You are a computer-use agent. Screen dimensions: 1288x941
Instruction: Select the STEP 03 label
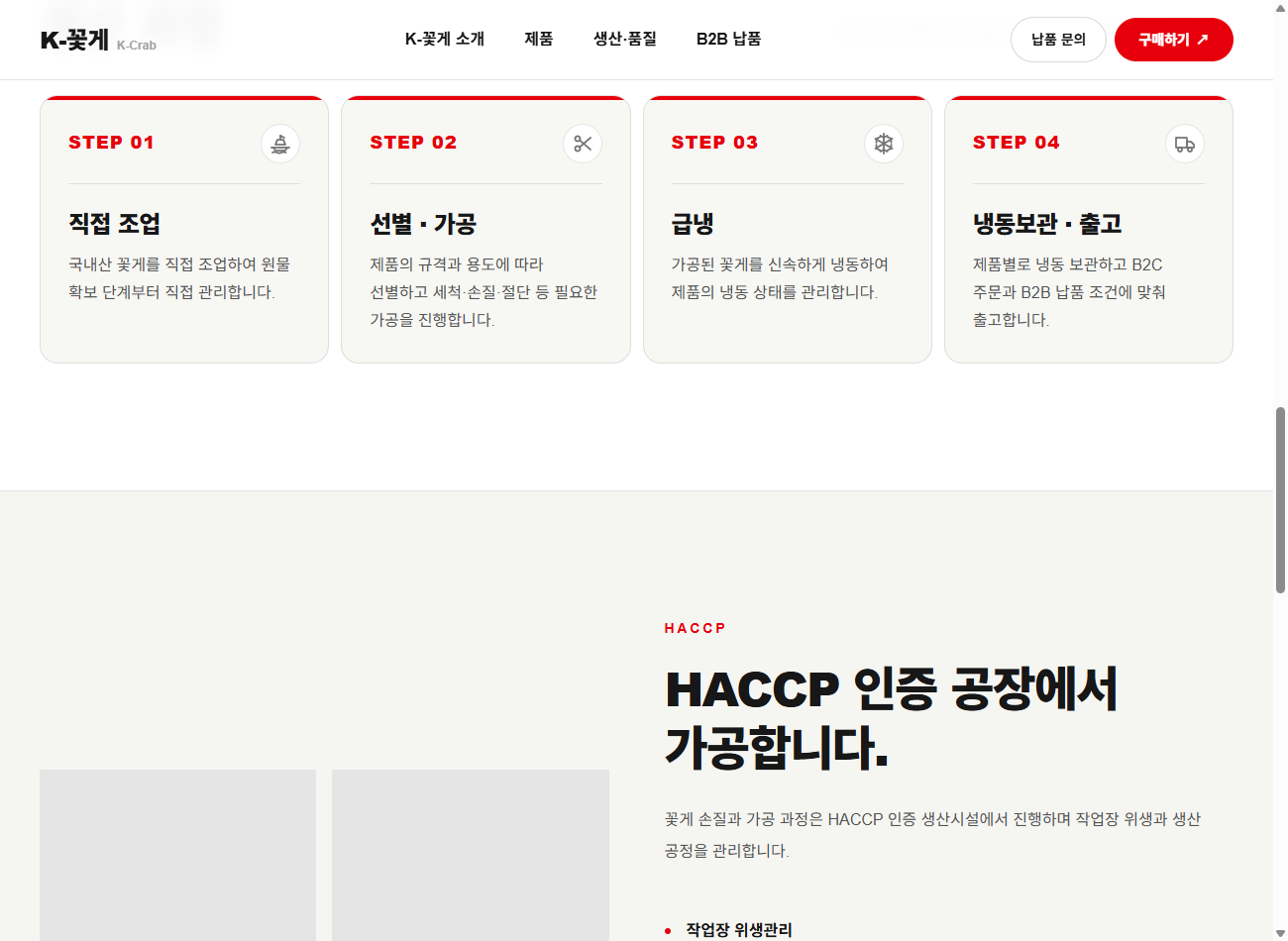714,143
